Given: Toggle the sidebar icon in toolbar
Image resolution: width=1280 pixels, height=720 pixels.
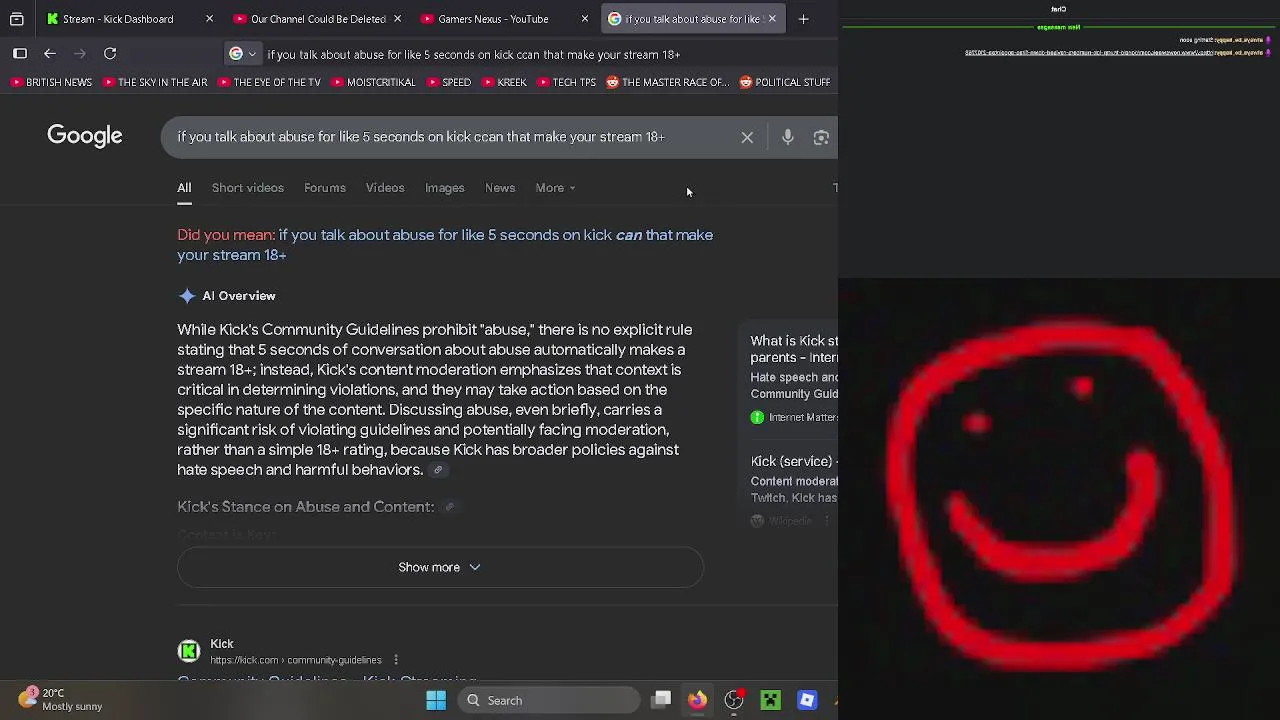Looking at the screenshot, I should point(20,54).
